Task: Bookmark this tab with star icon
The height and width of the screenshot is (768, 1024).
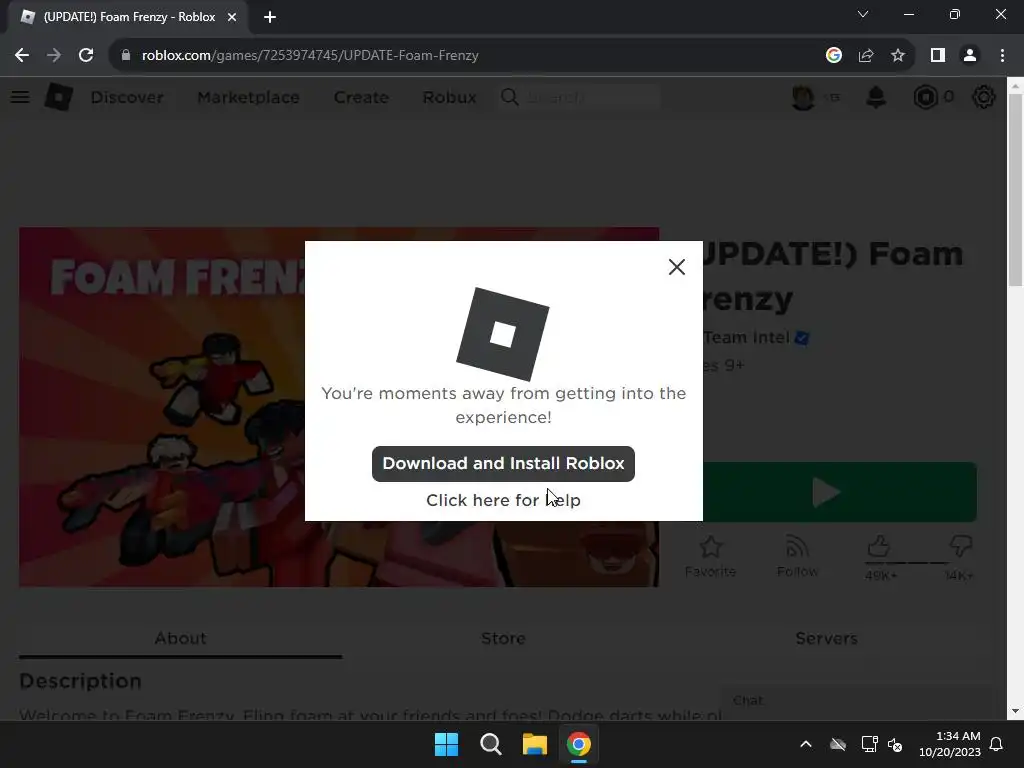Action: tap(898, 56)
